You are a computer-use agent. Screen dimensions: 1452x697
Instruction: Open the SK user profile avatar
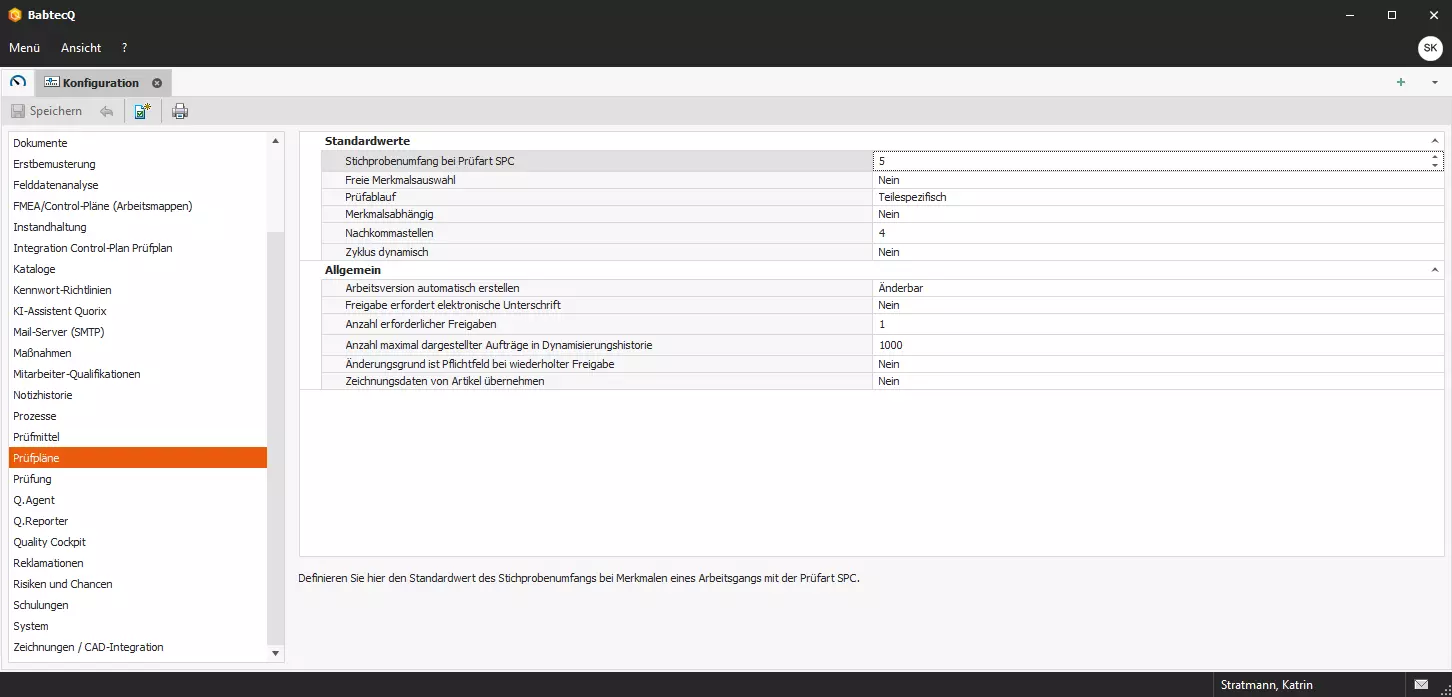coord(1430,48)
